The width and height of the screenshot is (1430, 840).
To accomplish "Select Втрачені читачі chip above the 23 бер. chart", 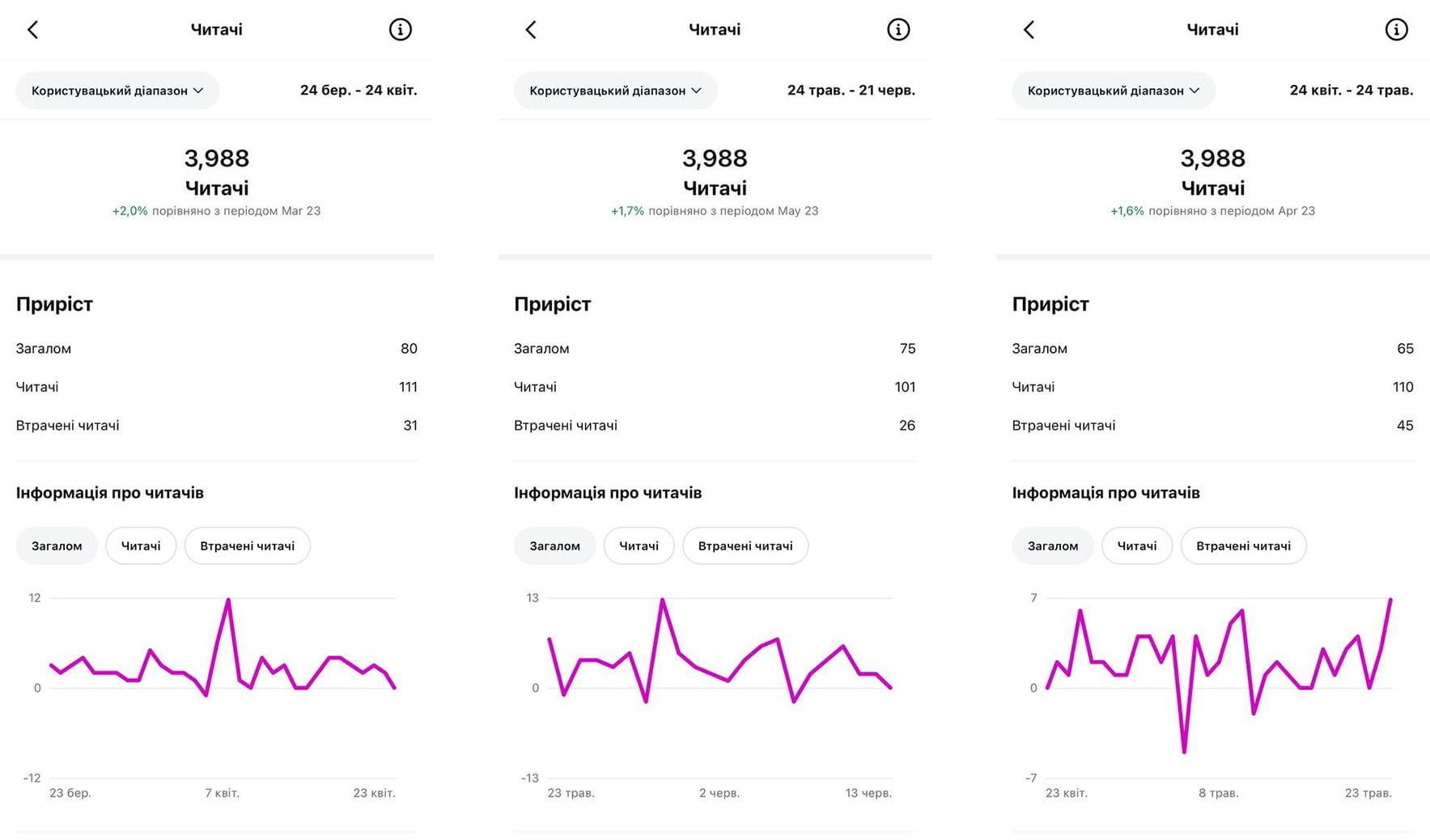I will (248, 546).
